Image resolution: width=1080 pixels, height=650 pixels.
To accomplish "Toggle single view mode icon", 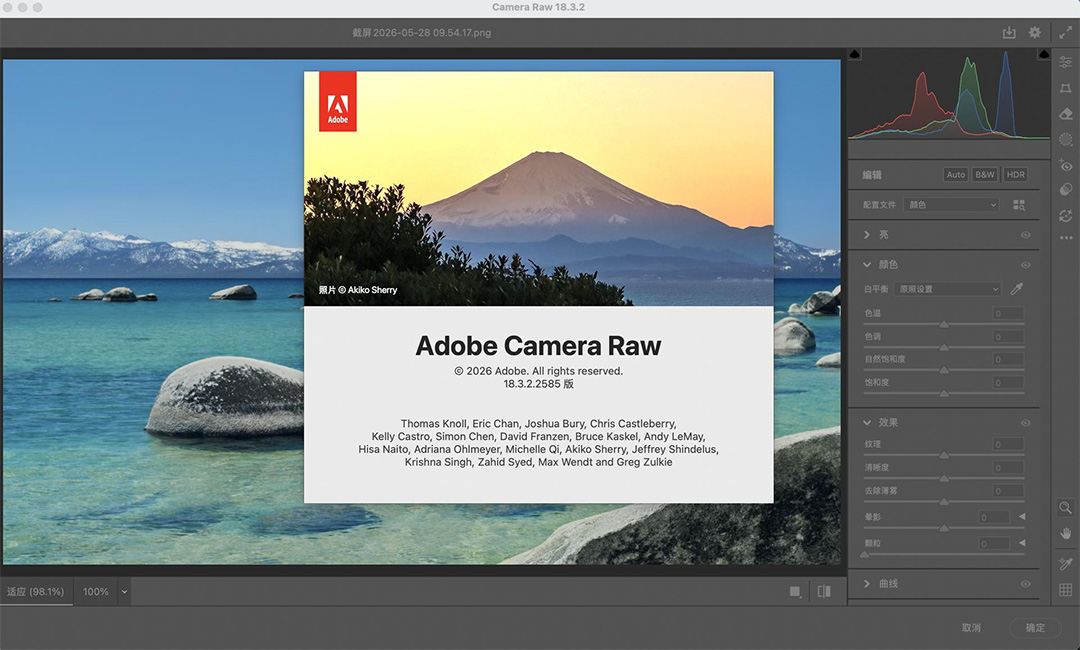I will [796, 591].
